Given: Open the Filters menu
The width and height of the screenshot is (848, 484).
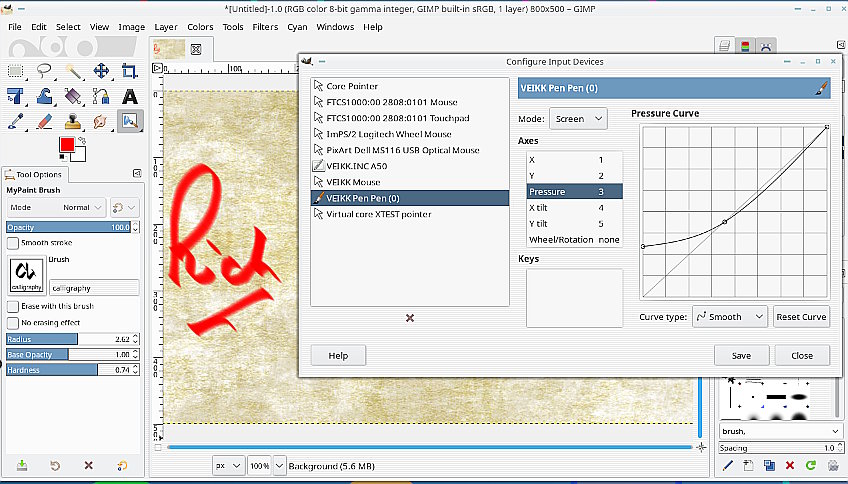Looking at the screenshot, I should (x=265, y=27).
